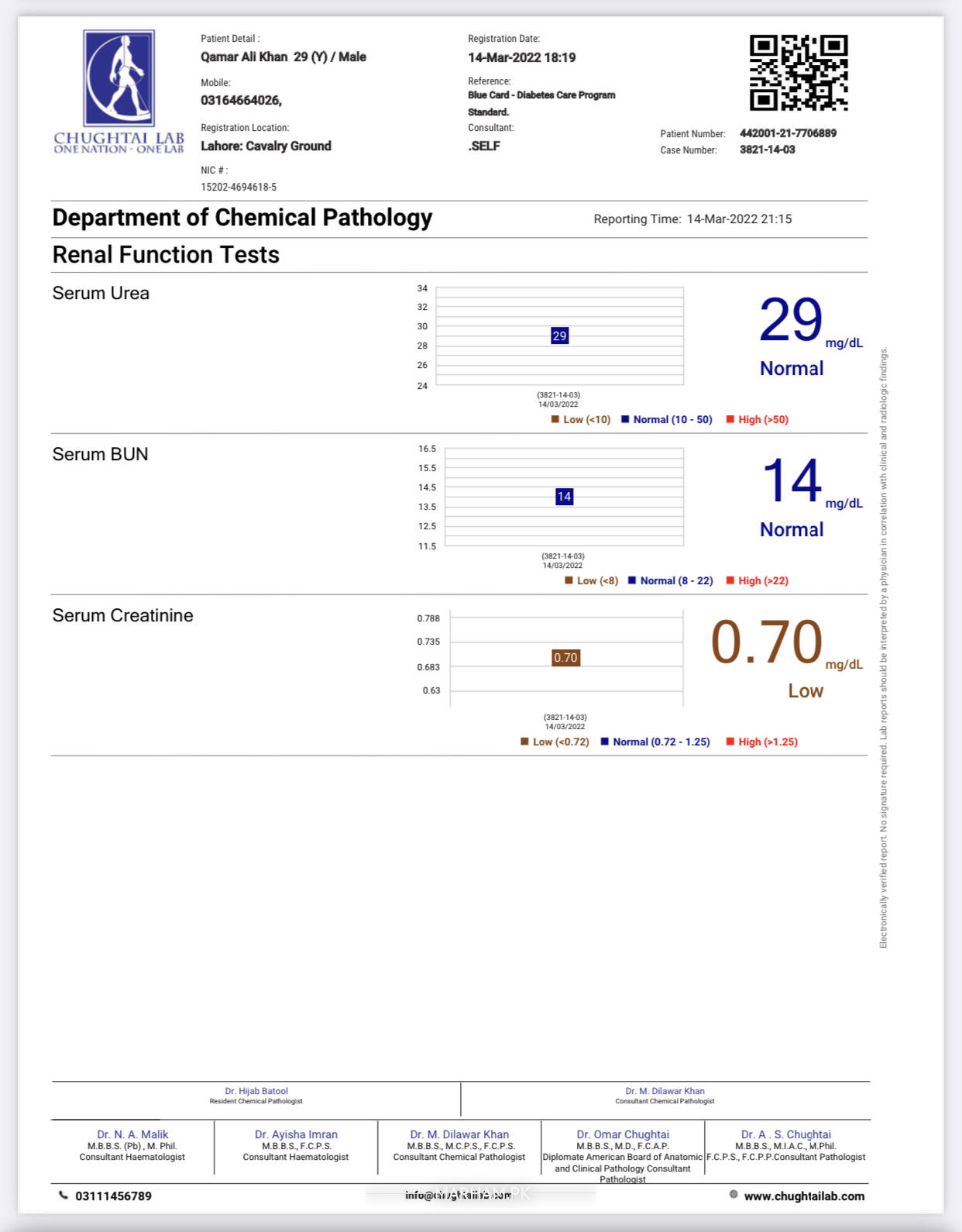This screenshot has height=1232, width=962.
Task: Click the Chughtai Lab logo
Action: click(119, 91)
